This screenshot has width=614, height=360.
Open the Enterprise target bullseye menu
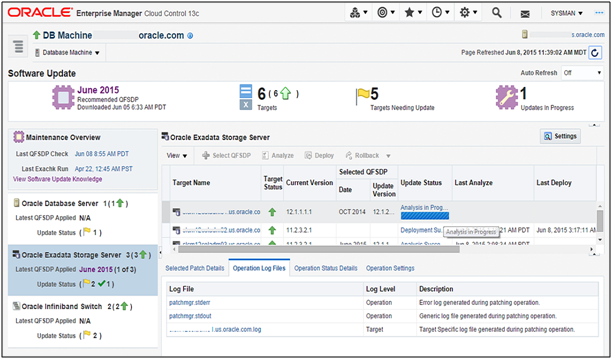click(386, 13)
